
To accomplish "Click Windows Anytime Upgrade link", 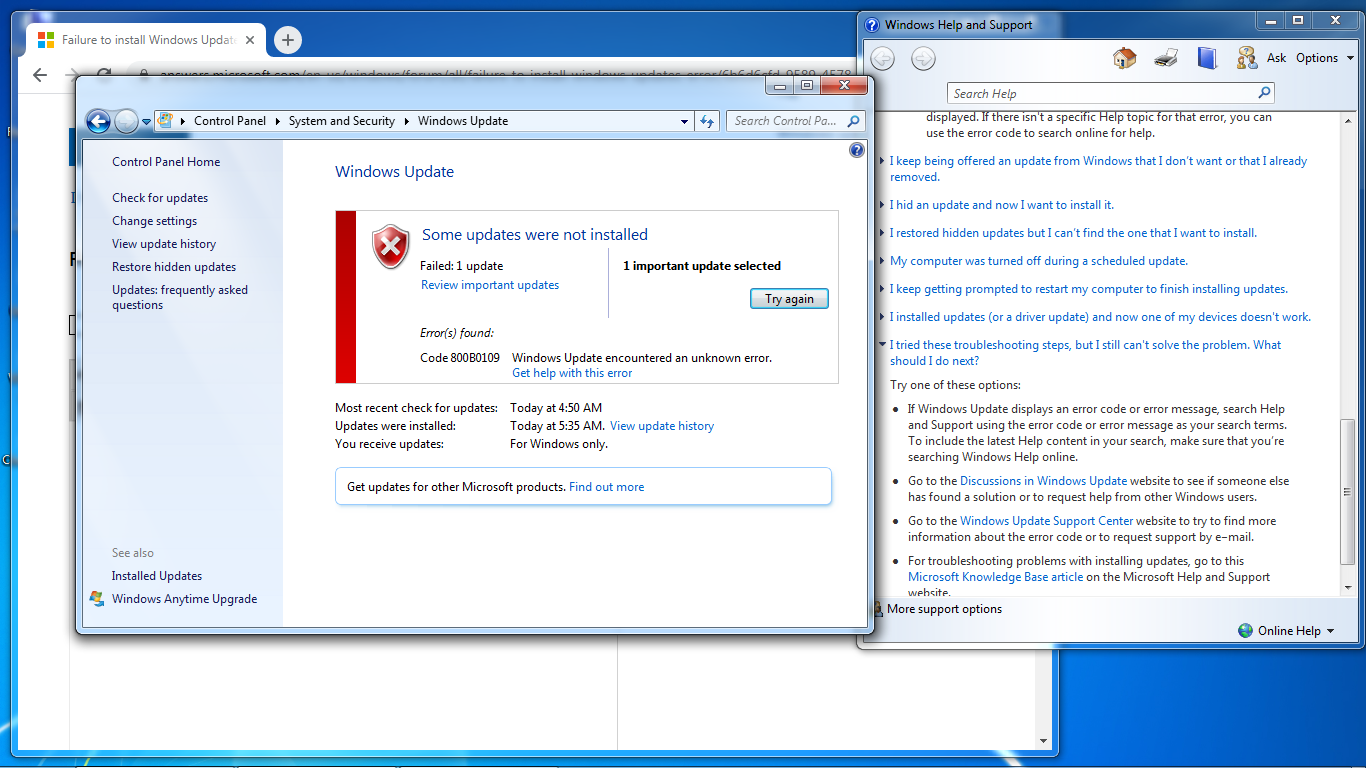I will 184,599.
